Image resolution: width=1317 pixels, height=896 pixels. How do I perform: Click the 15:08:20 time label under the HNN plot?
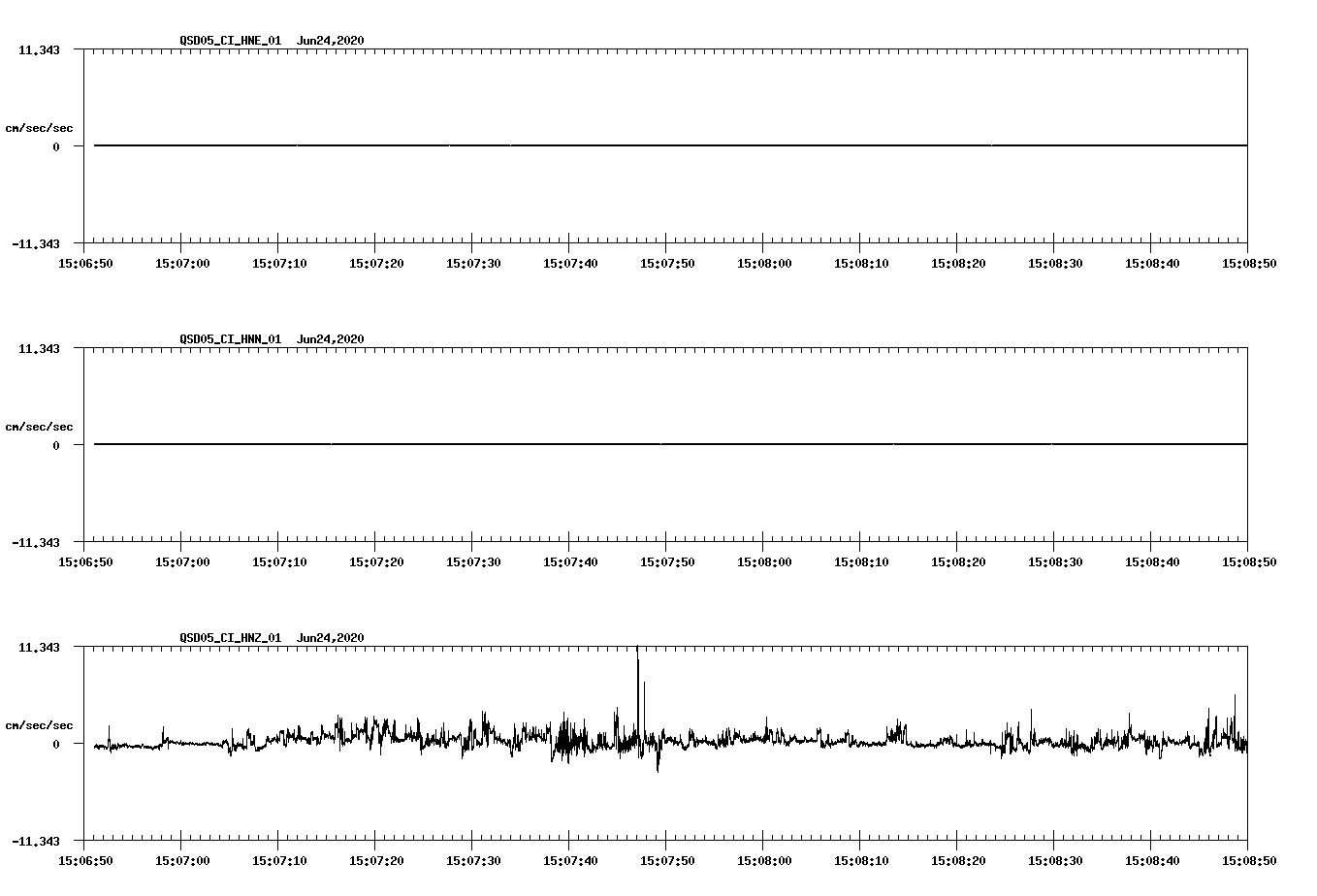pyautogui.click(x=958, y=561)
